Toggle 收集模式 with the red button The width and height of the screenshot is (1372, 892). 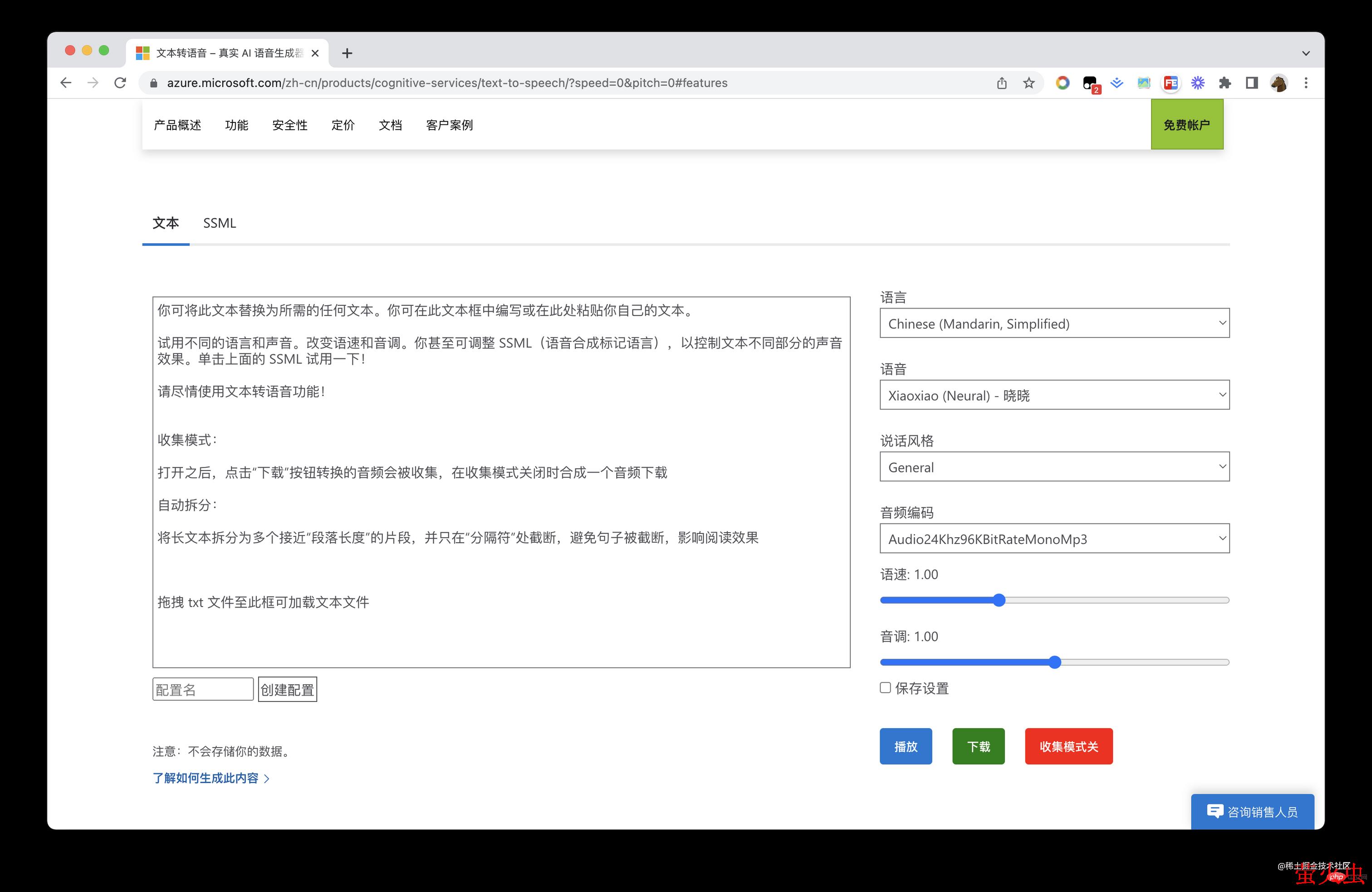[1068, 746]
